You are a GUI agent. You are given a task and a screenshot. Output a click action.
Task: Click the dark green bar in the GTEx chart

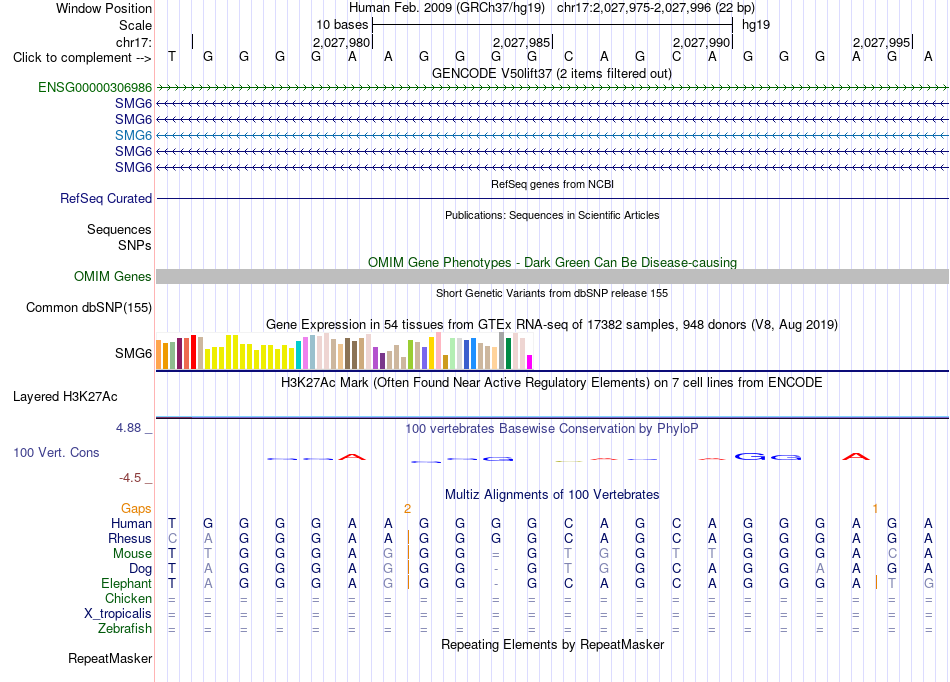[x=508, y=354]
